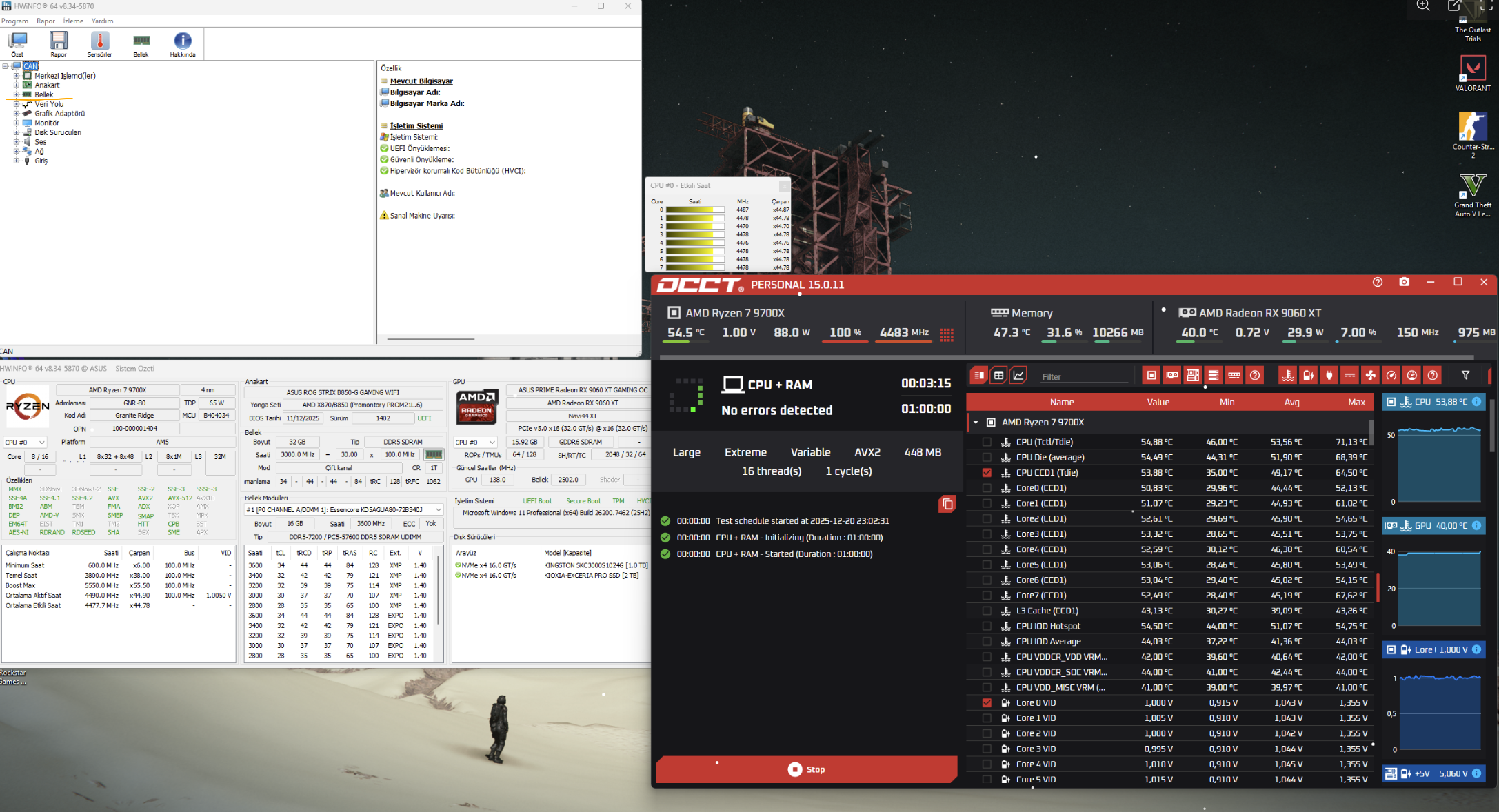
Task: Switch OCCT monitoring to table view icon
Action: (998, 375)
